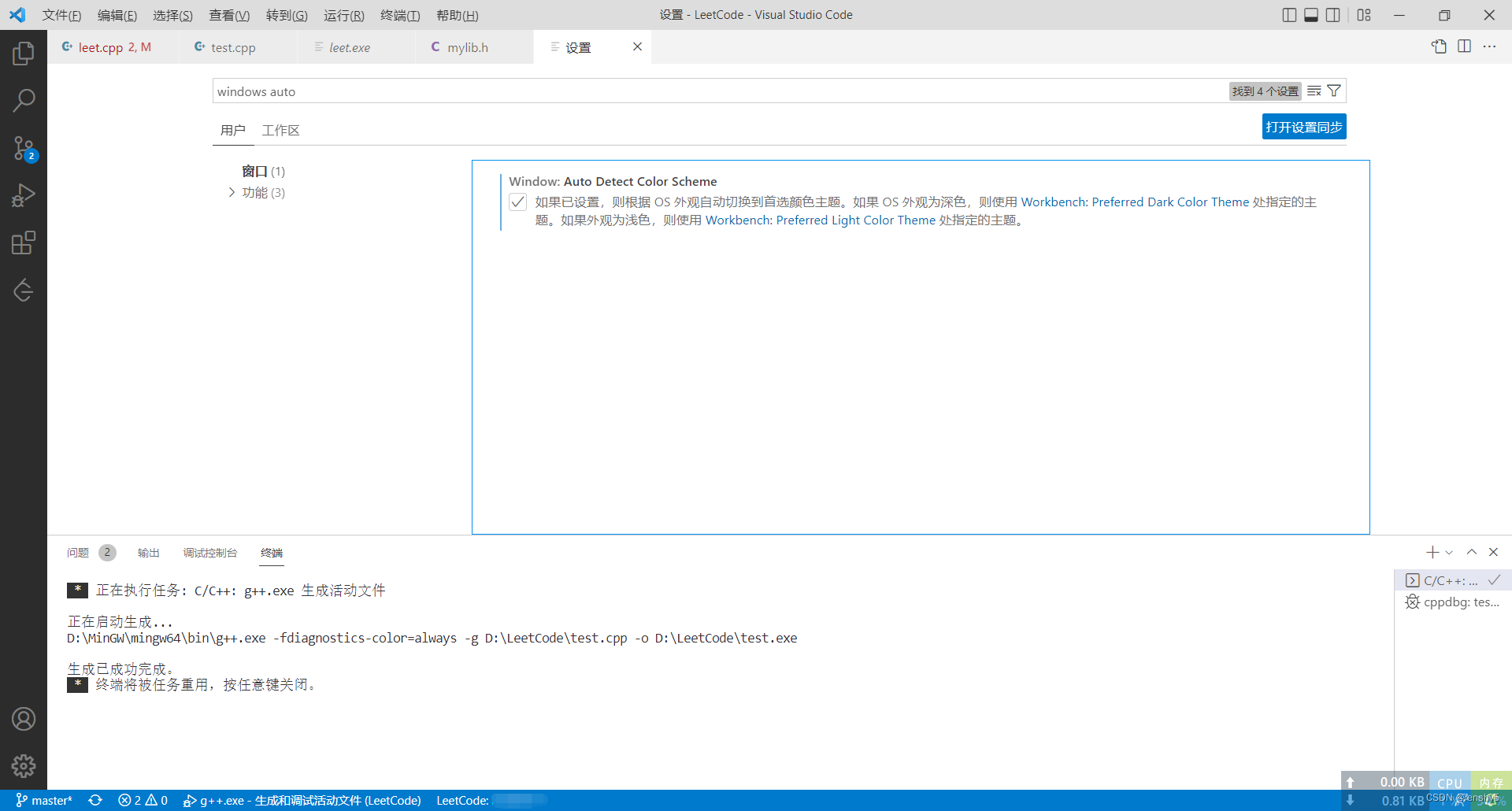Clear the settings search input

point(1314,91)
